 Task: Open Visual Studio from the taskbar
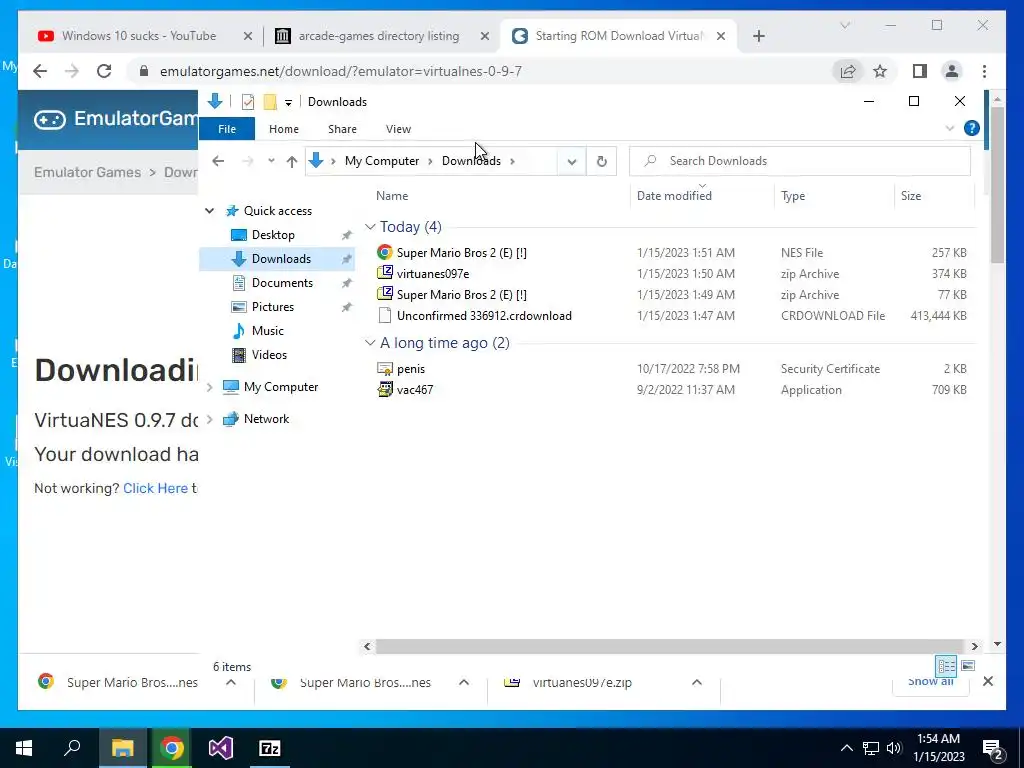[x=221, y=748]
